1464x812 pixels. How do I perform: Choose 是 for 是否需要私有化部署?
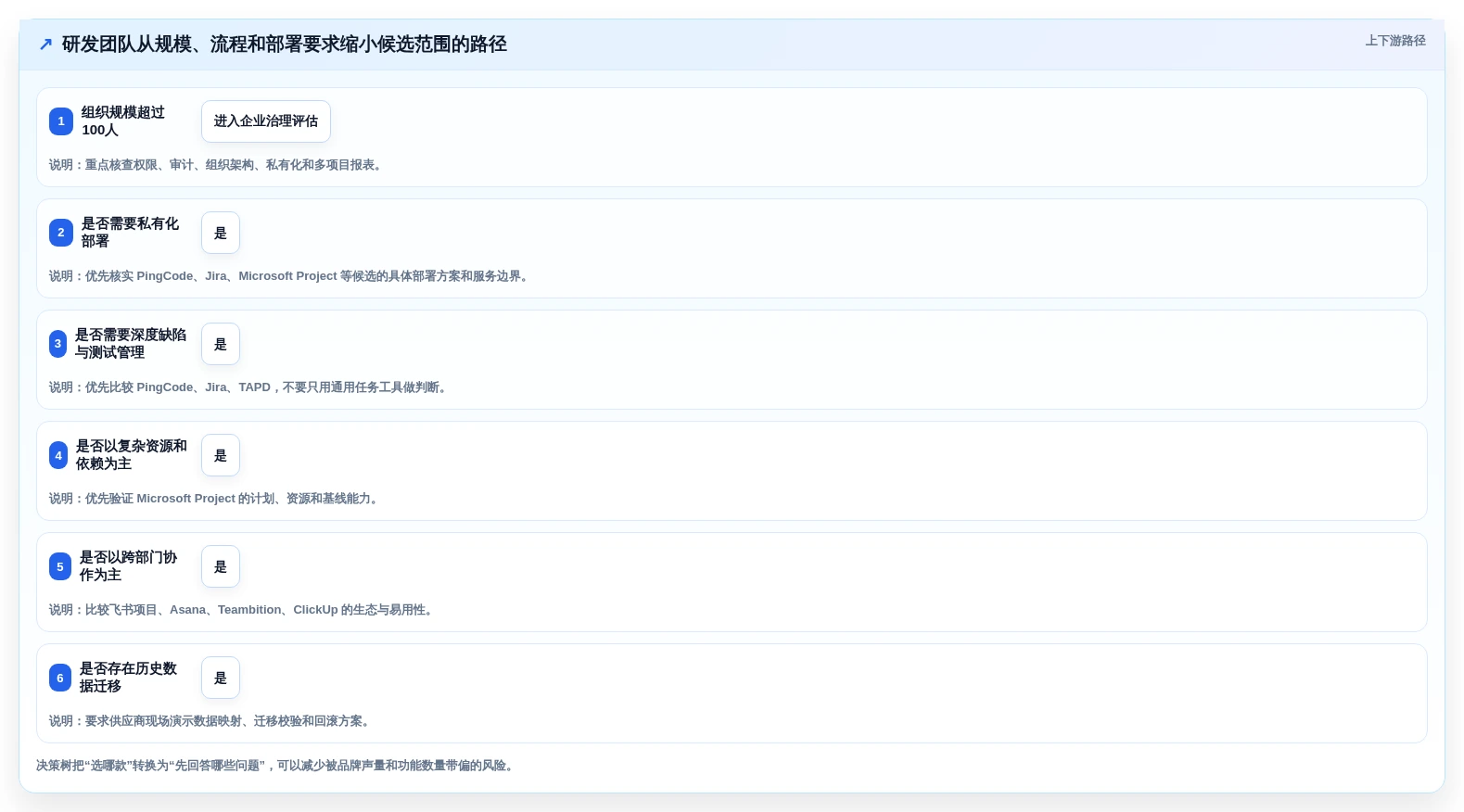tap(221, 233)
